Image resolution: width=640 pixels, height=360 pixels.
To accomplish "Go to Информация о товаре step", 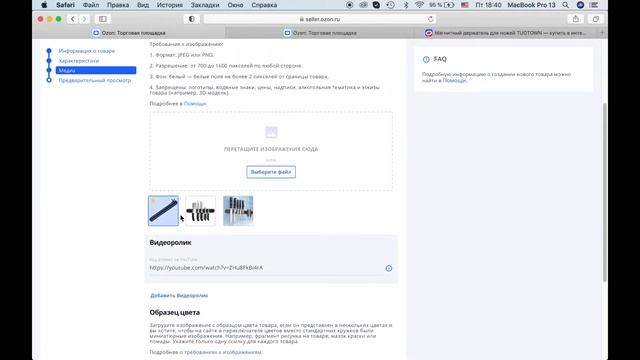I will [87, 51].
